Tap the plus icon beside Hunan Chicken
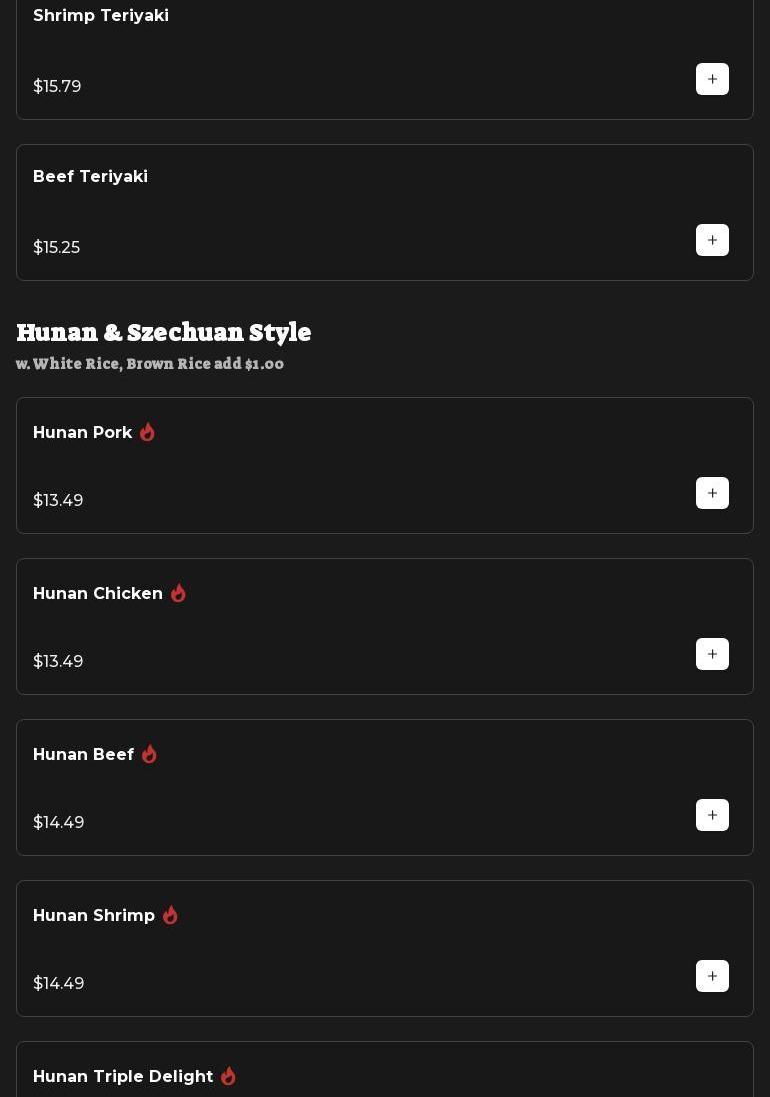The height and width of the screenshot is (1097, 770). click(x=712, y=654)
